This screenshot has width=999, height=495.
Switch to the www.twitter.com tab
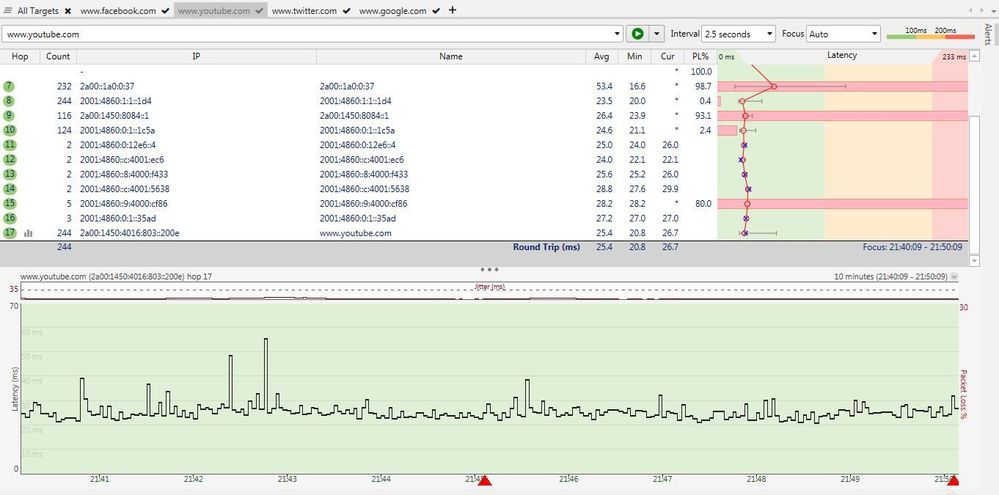coord(304,11)
